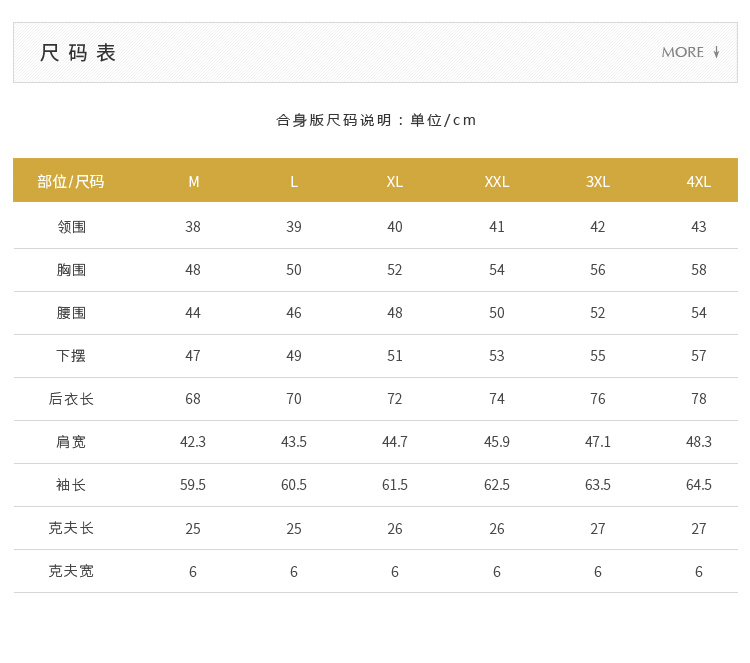Choose the L size column header

(294, 181)
